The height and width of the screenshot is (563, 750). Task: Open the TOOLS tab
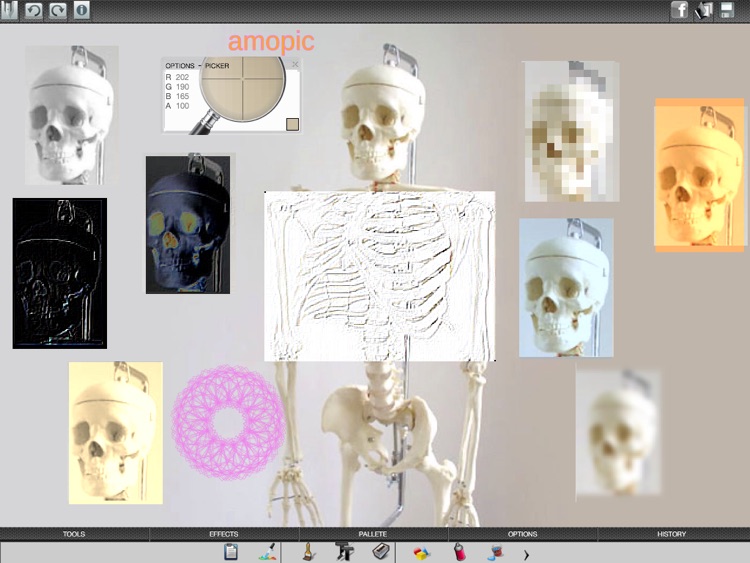click(74, 534)
